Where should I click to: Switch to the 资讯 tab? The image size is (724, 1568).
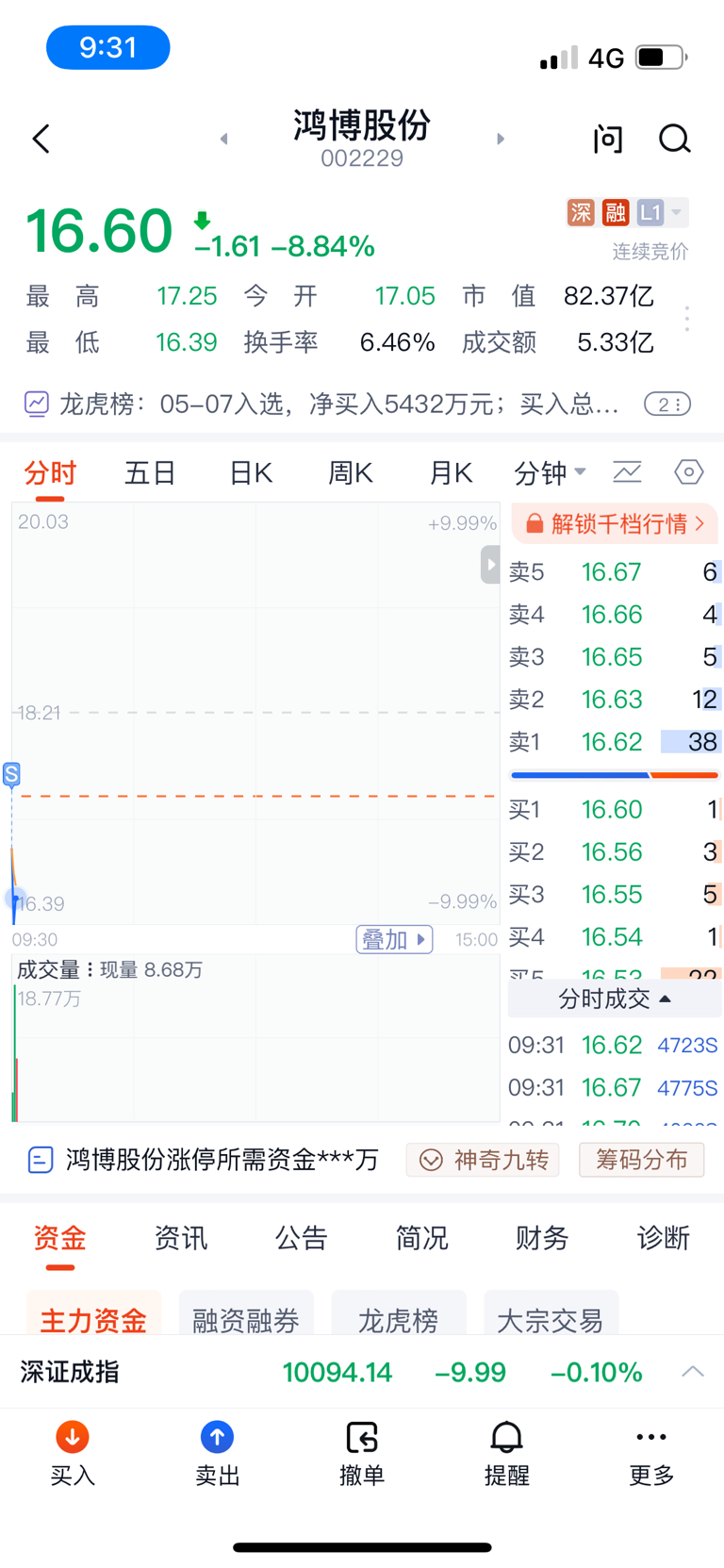(180, 1238)
